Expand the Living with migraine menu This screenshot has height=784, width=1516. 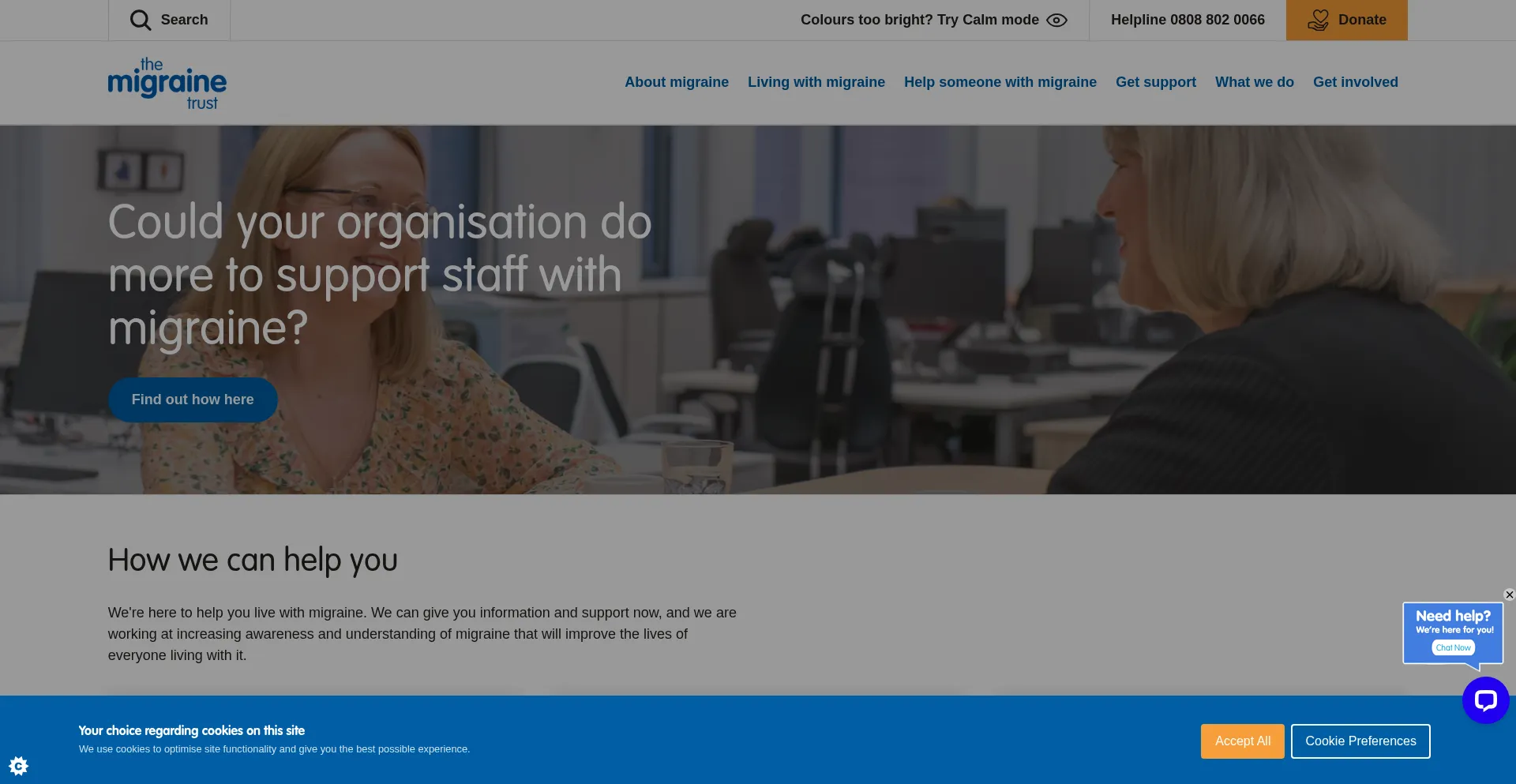point(816,82)
